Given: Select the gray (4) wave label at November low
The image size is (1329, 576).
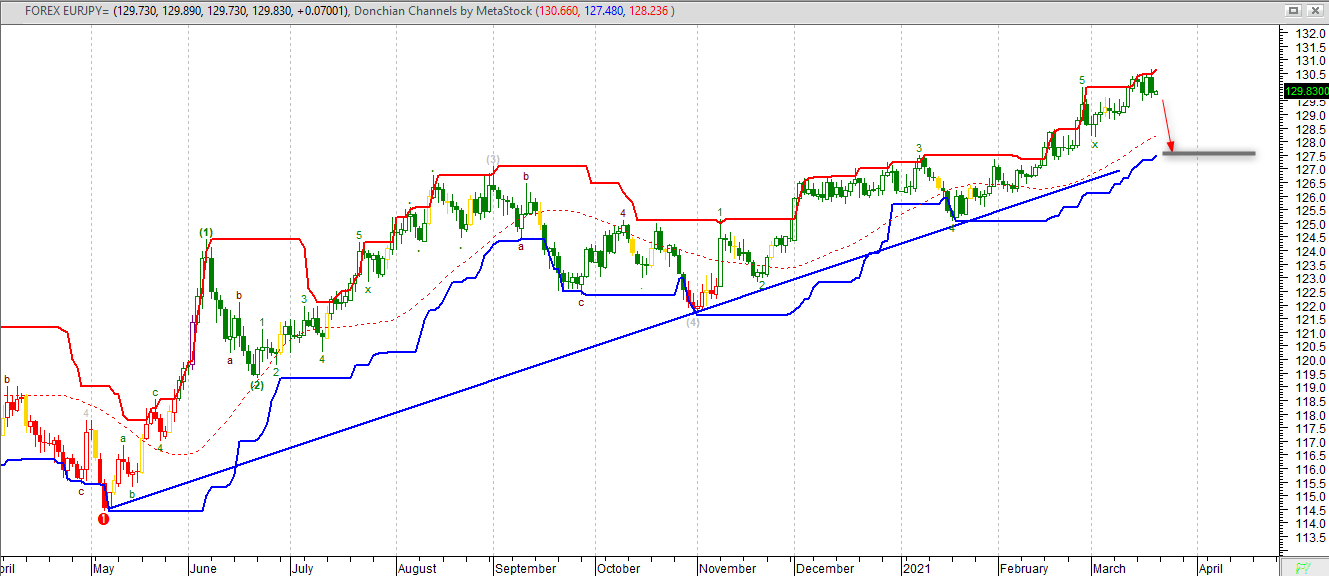Looking at the screenshot, I should 692,321.
